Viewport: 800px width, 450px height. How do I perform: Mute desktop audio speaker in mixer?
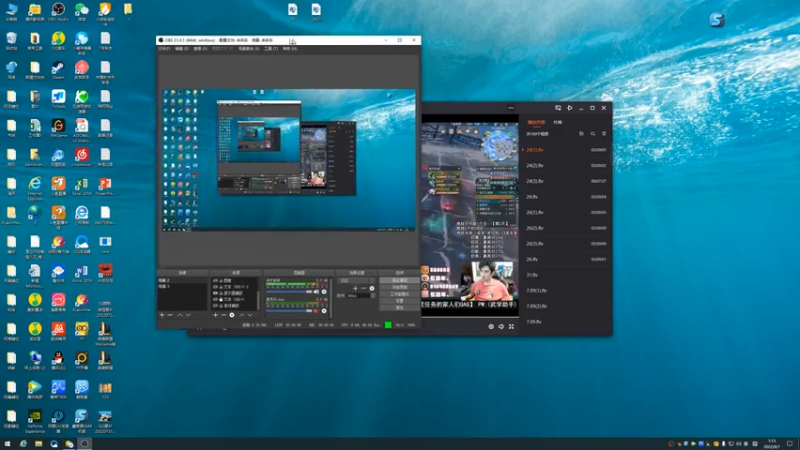tap(316, 292)
